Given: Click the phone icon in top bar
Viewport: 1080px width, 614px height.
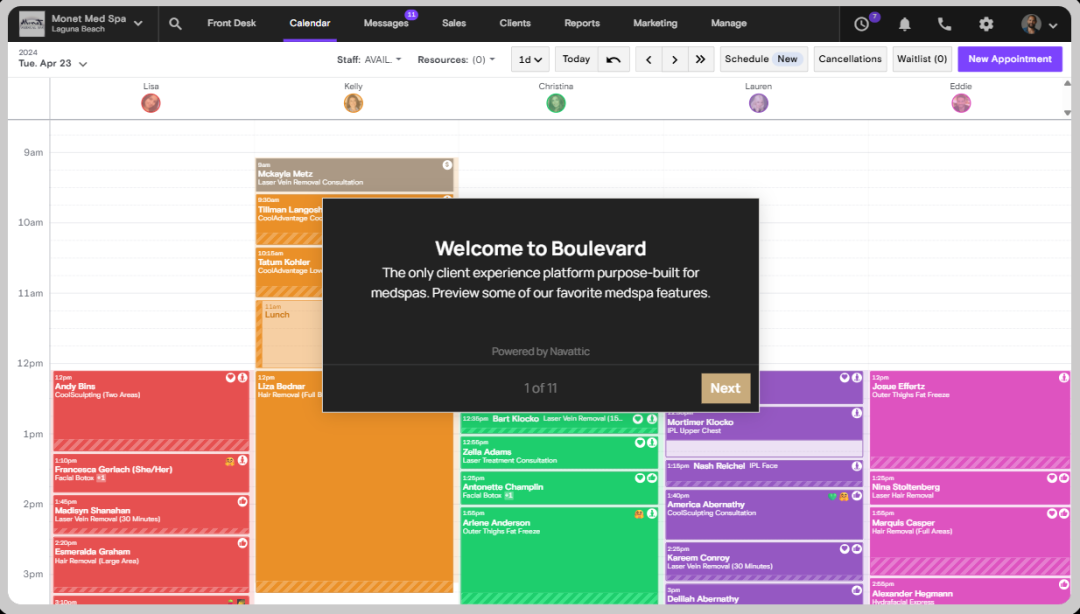Looking at the screenshot, I should click(945, 24).
